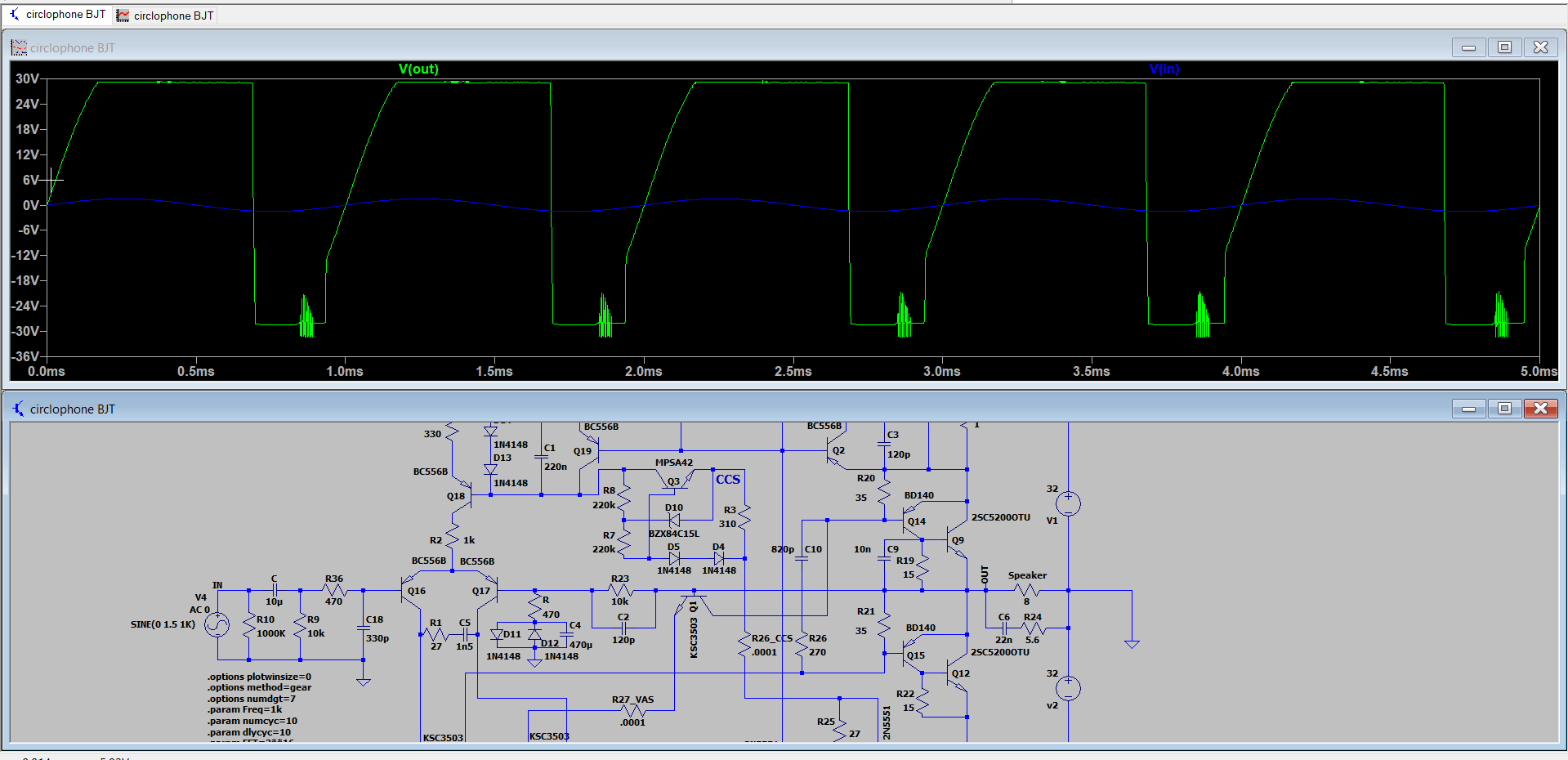Maximize the waveform plot window

pyautogui.click(x=1504, y=47)
